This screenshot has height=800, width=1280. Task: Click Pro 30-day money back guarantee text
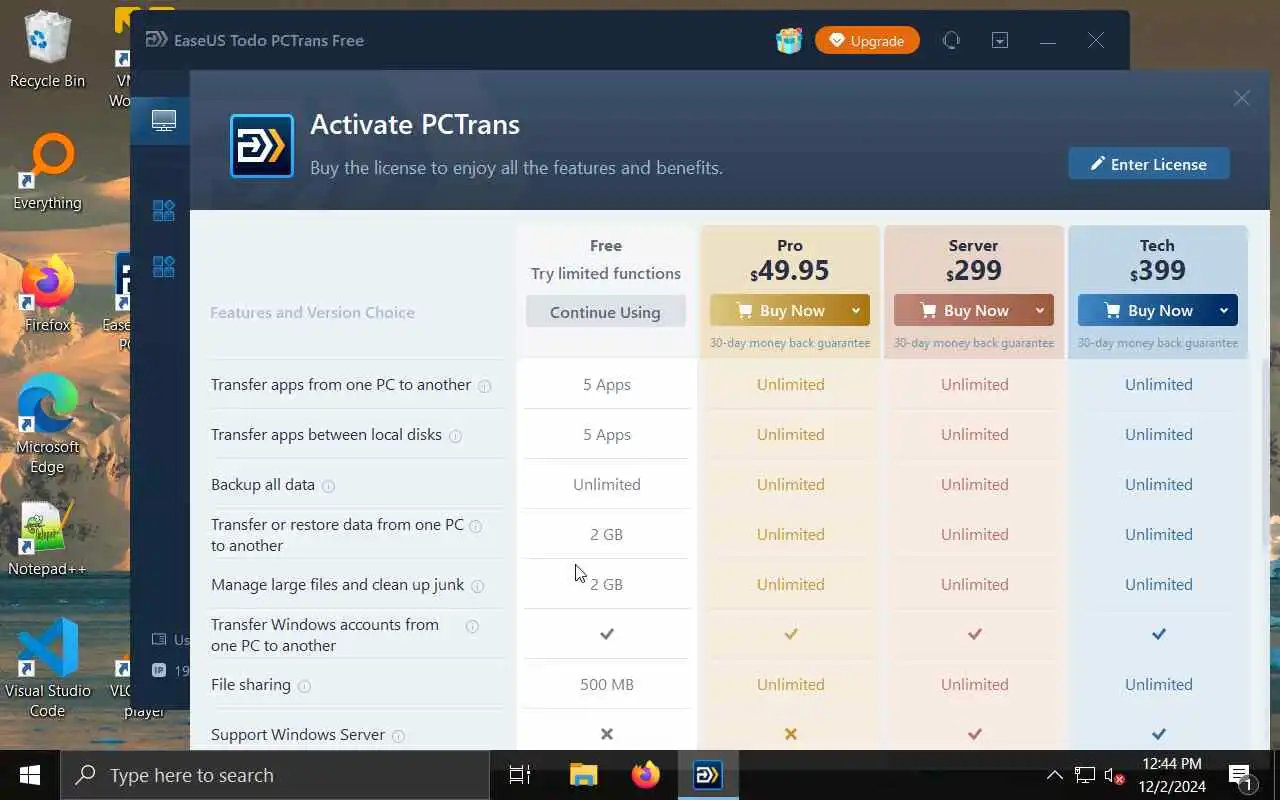point(790,343)
